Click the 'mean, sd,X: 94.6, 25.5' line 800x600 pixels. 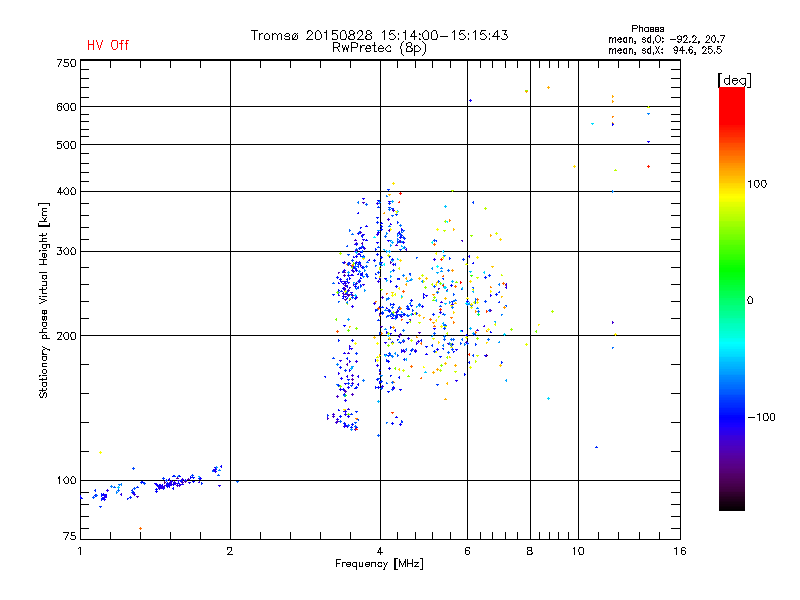[x=665, y=50]
